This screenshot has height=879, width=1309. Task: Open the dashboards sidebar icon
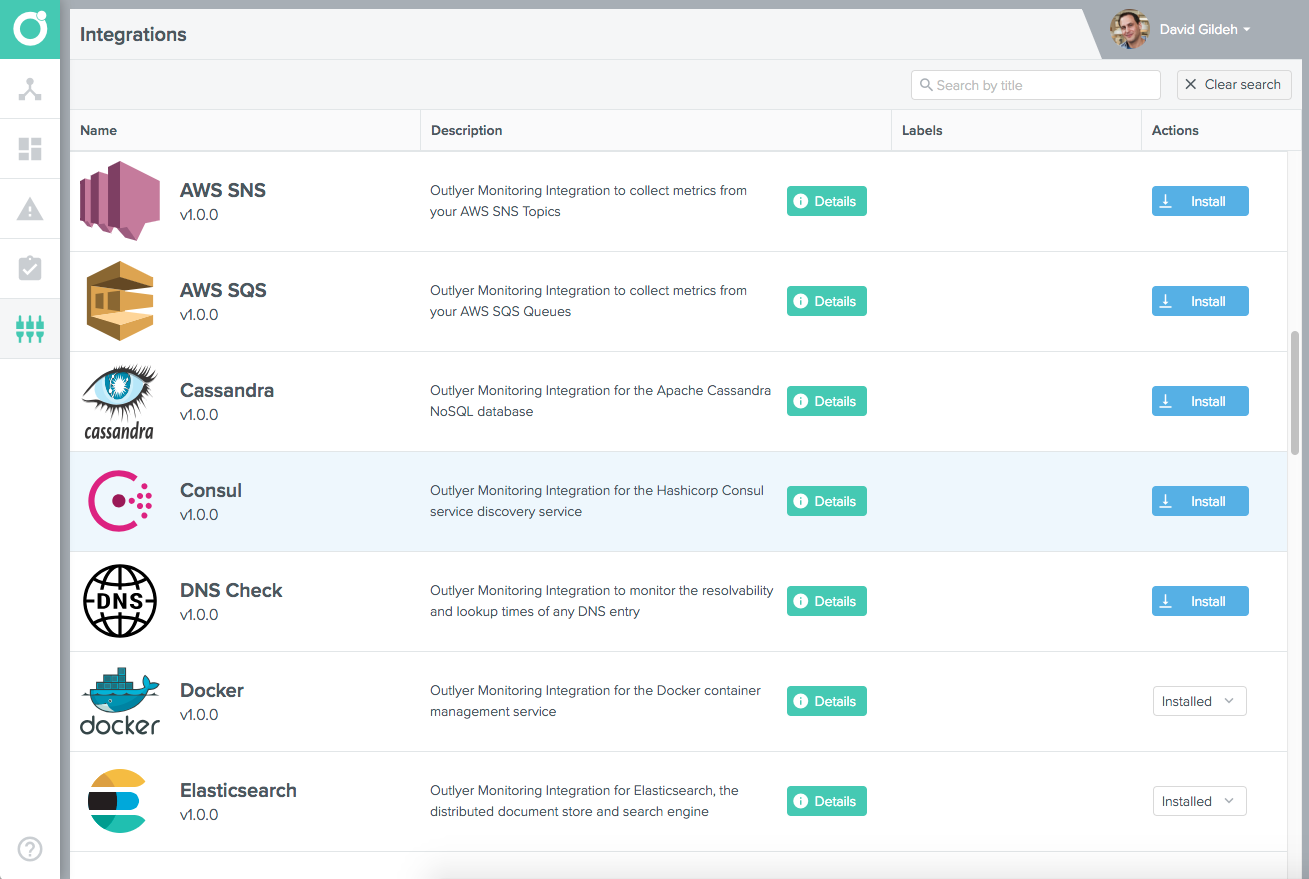[30, 149]
